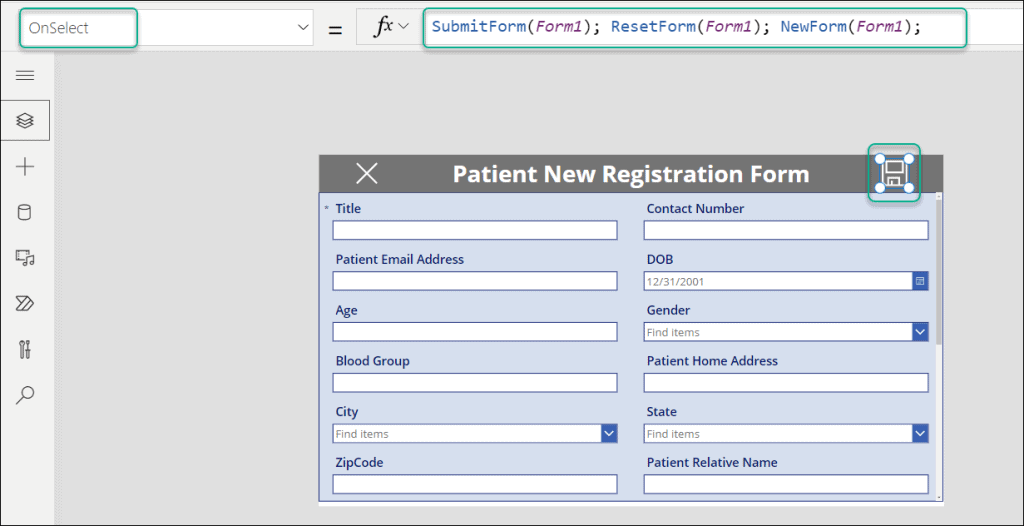Open the City dropdown arrow
Image resolution: width=1024 pixels, height=526 pixels.
tap(609, 433)
